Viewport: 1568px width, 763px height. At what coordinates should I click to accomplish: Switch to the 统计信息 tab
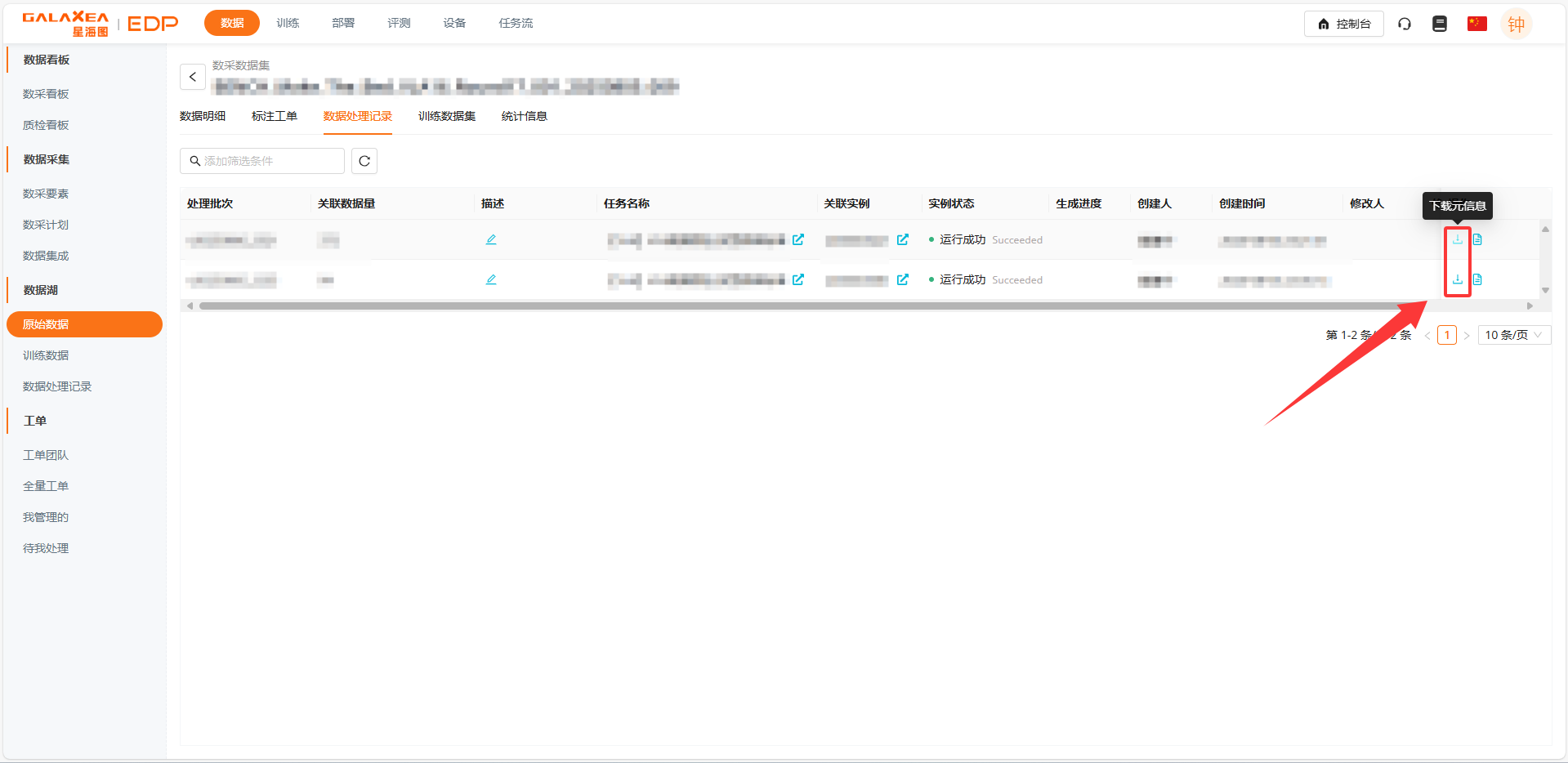tap(525, 116)
